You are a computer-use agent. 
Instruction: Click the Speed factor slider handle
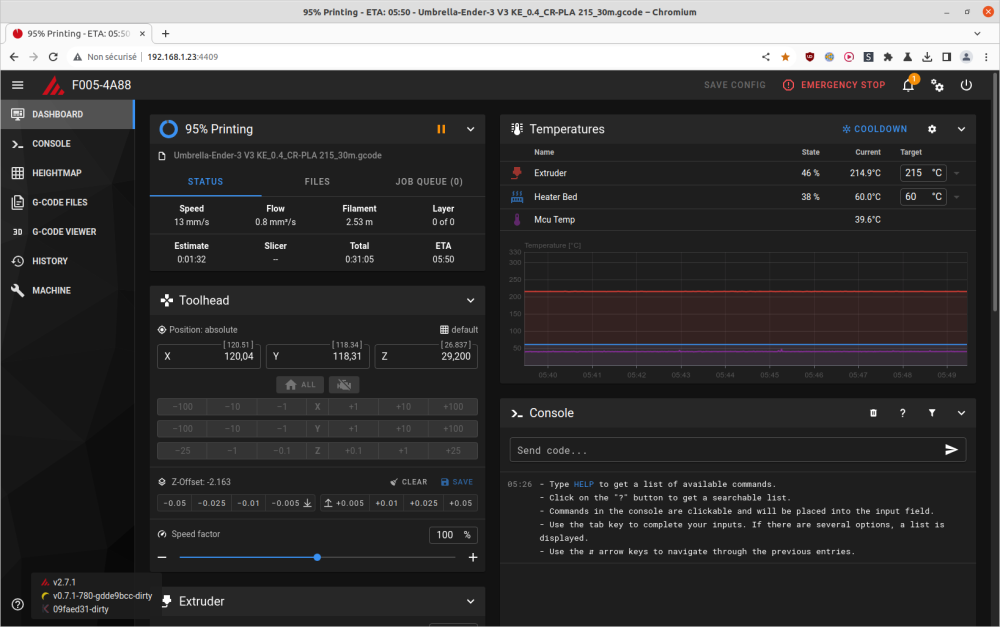317,557
